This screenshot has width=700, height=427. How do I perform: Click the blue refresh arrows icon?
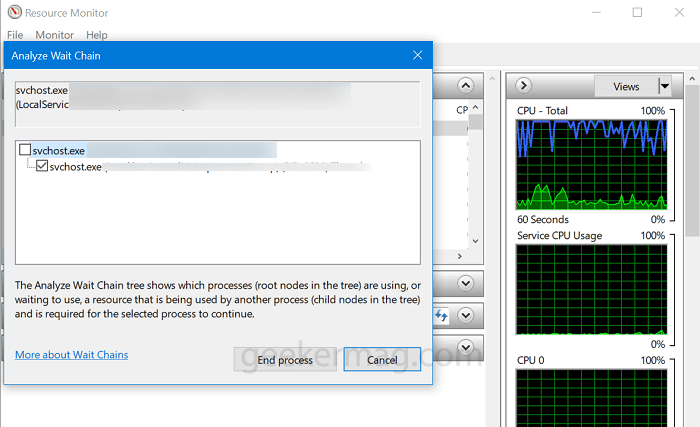441,316
